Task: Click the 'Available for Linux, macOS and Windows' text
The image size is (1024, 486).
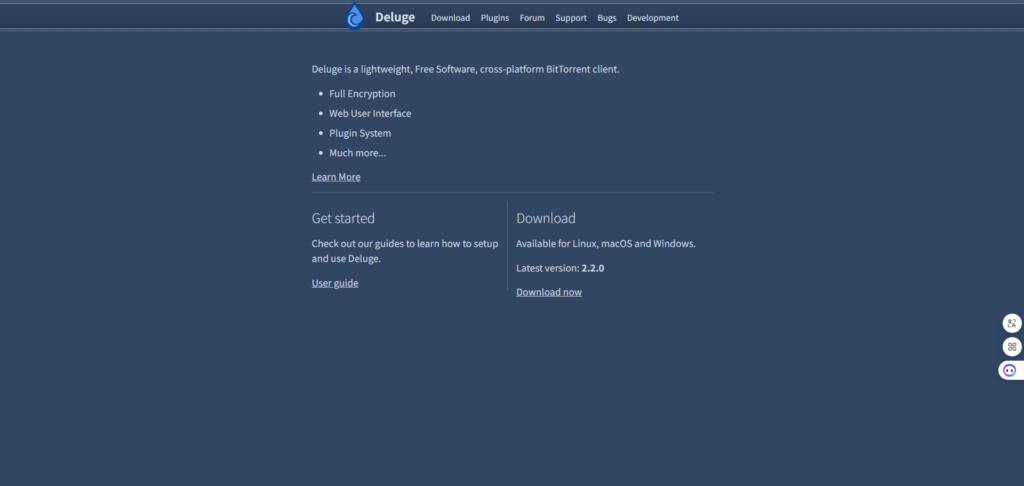Action: click(x=606, y=244)
